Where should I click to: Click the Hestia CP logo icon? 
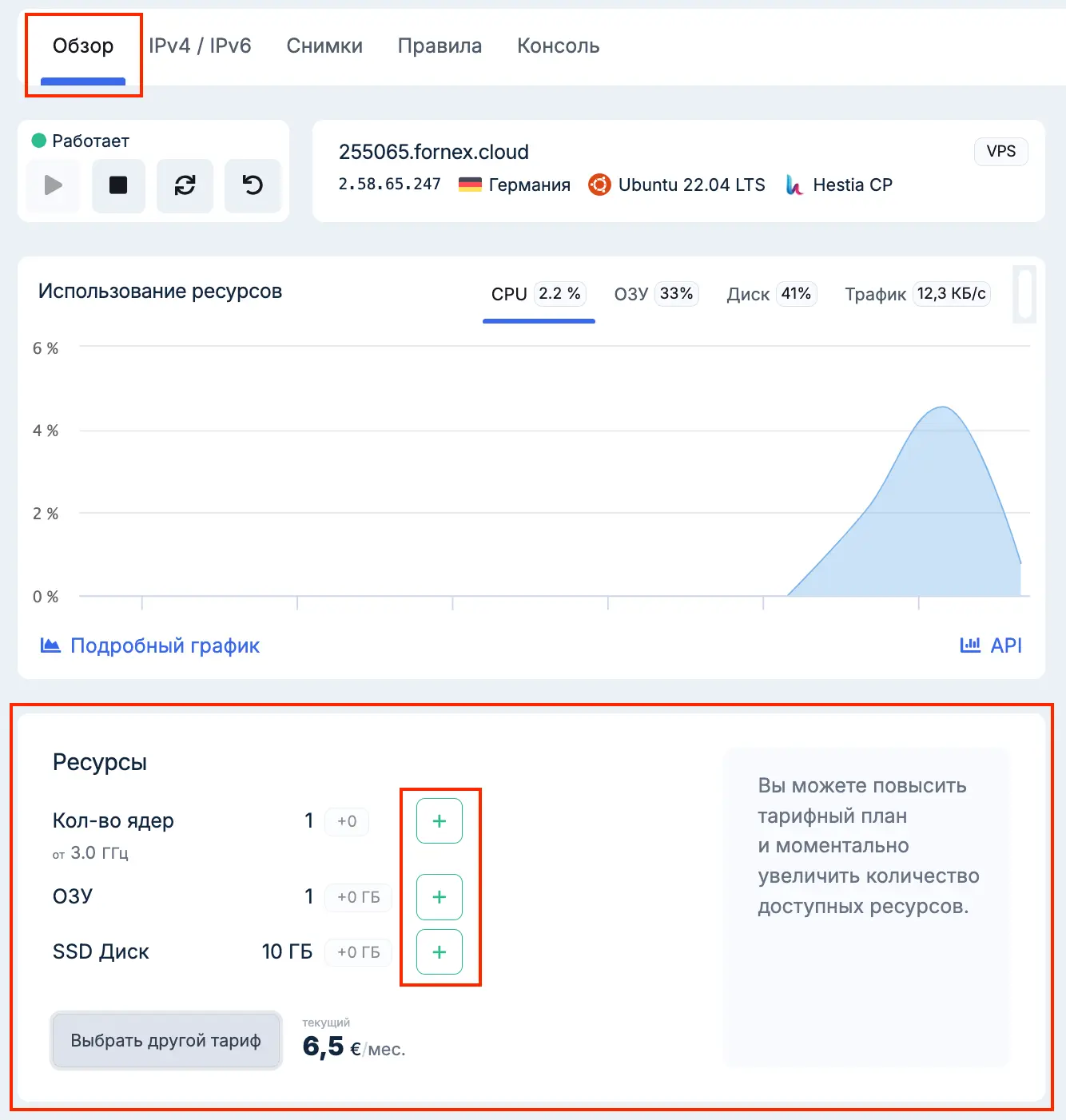pyautogui.click(x=794, y=185)
